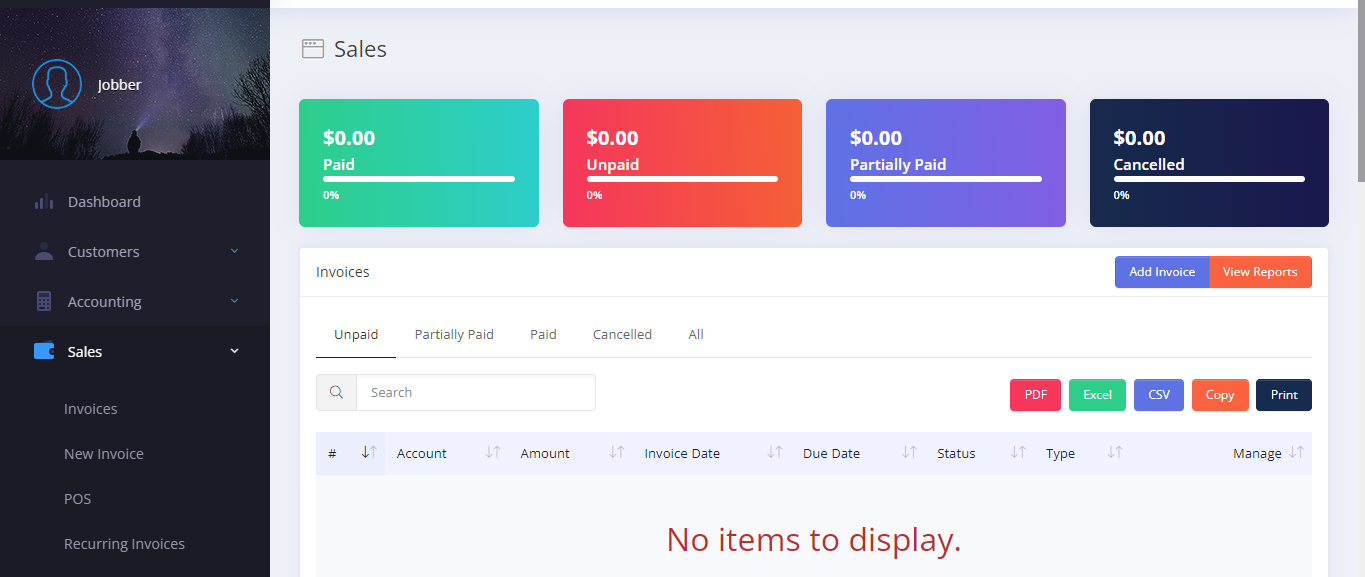Click the calendar icon beside the Sales heading
This screenshot has width=1365, height=577.
click(311, 47)
